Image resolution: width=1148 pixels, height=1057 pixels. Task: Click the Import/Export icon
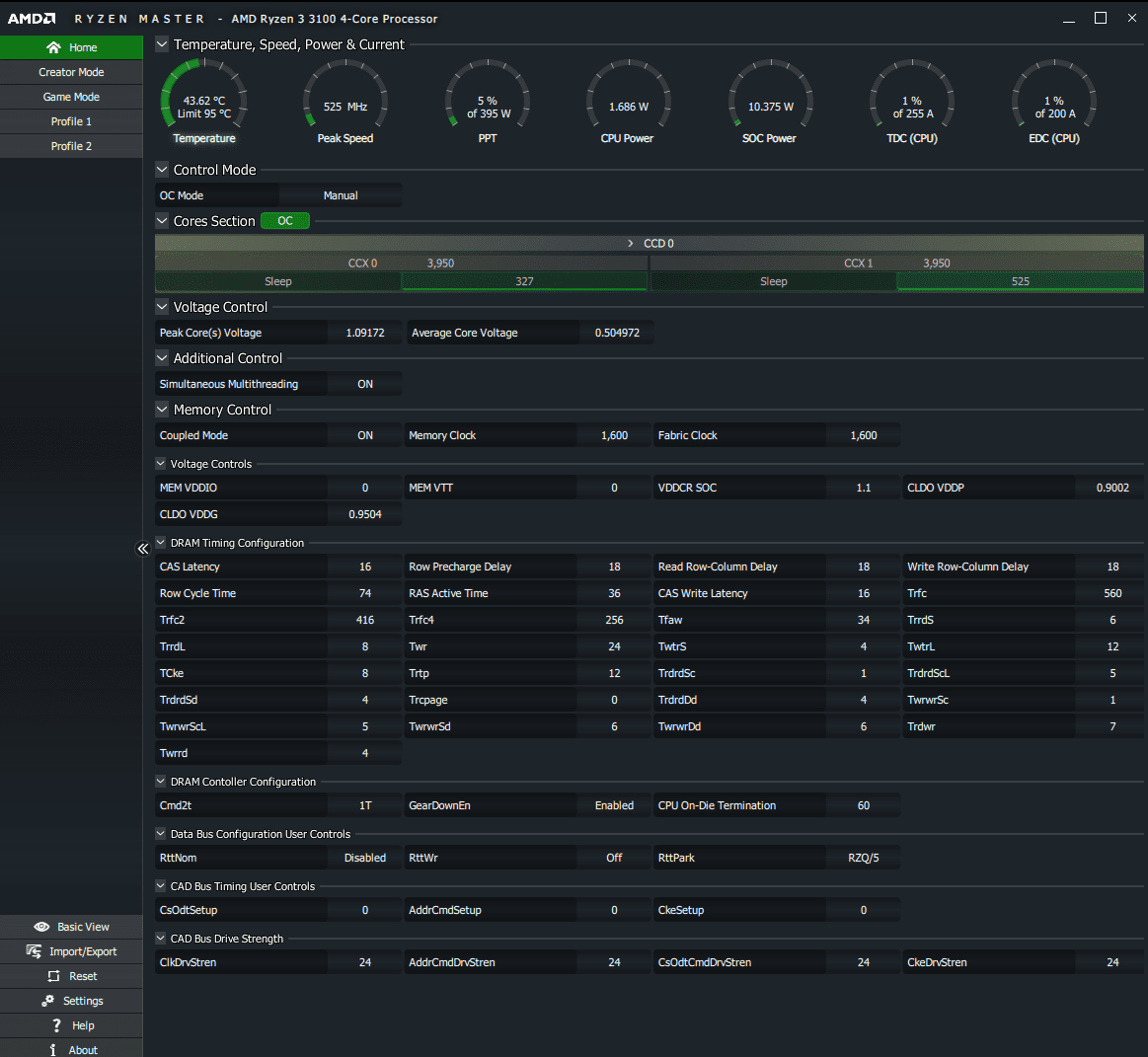[34, 950]
